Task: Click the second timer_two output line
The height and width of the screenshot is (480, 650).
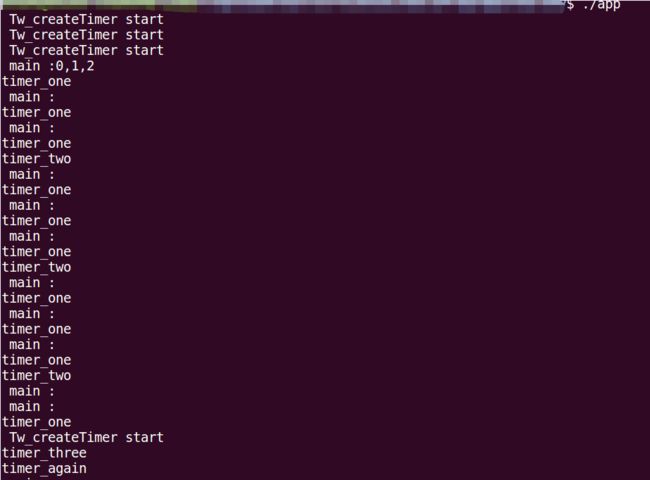Action: (x=36, y=267)
